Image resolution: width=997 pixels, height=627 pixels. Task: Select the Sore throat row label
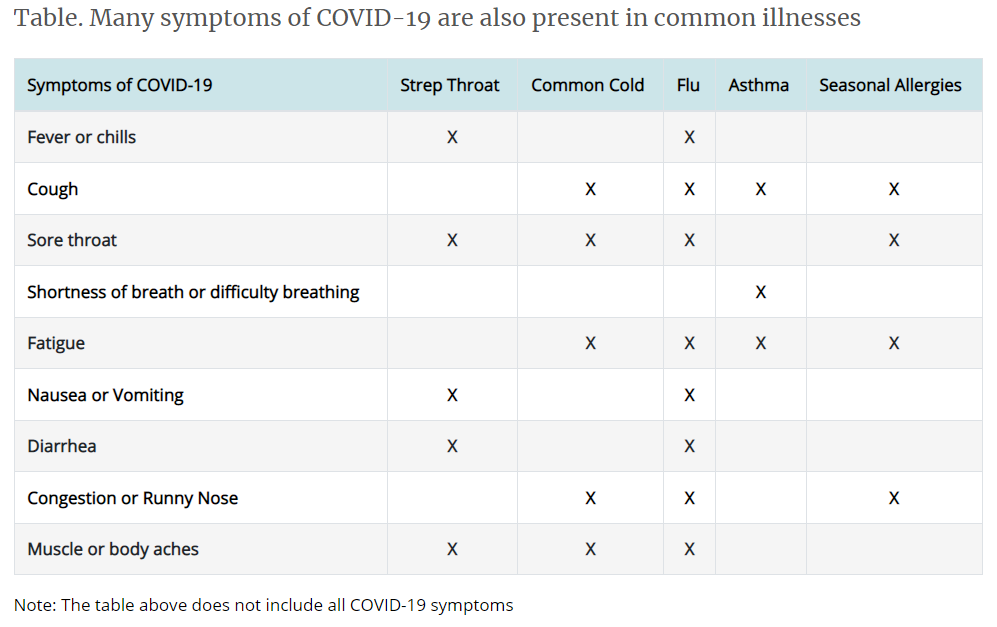pyautogui.click(x=72, y=240)
